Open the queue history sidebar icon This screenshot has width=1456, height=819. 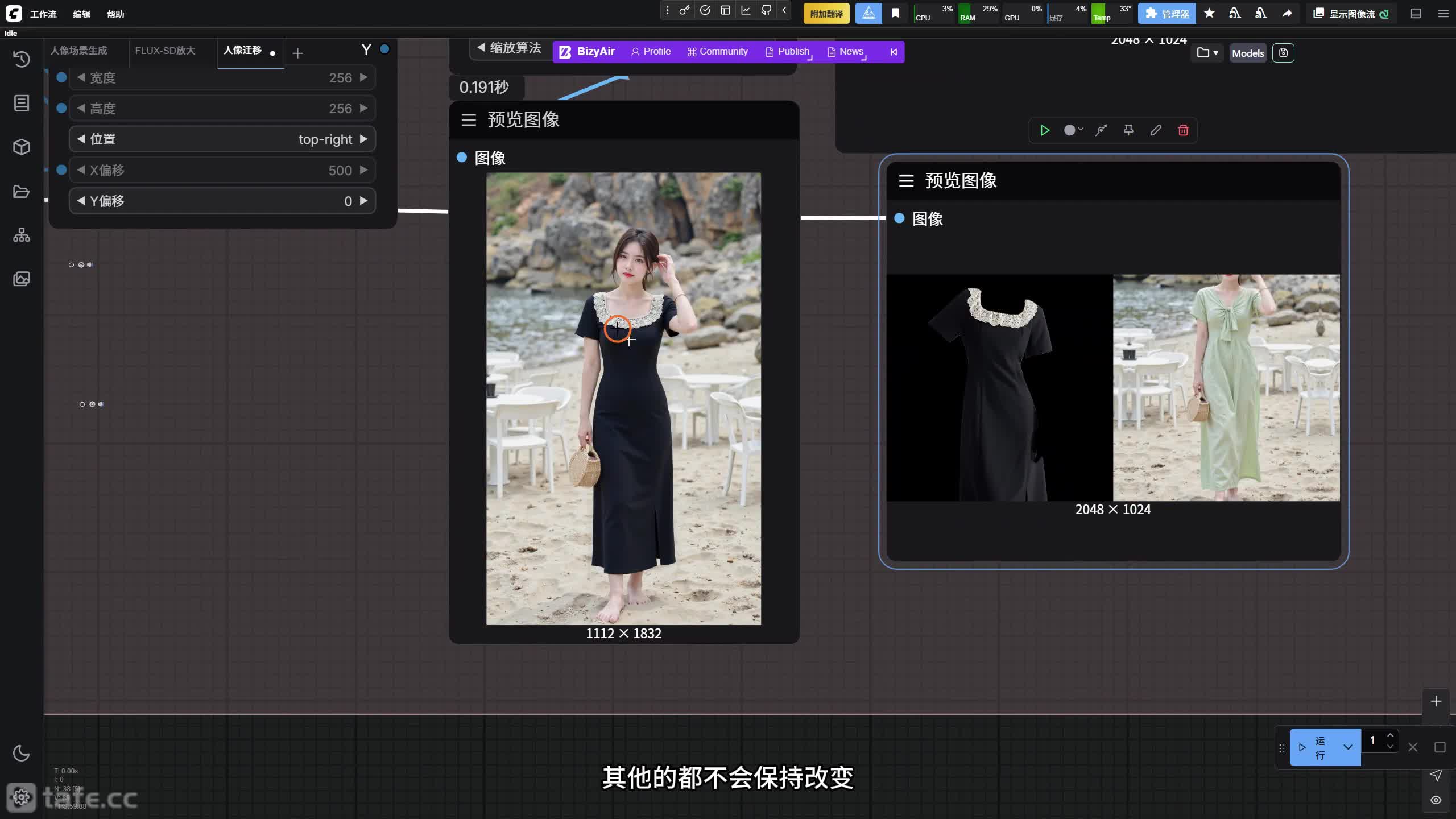pos(22,59)
